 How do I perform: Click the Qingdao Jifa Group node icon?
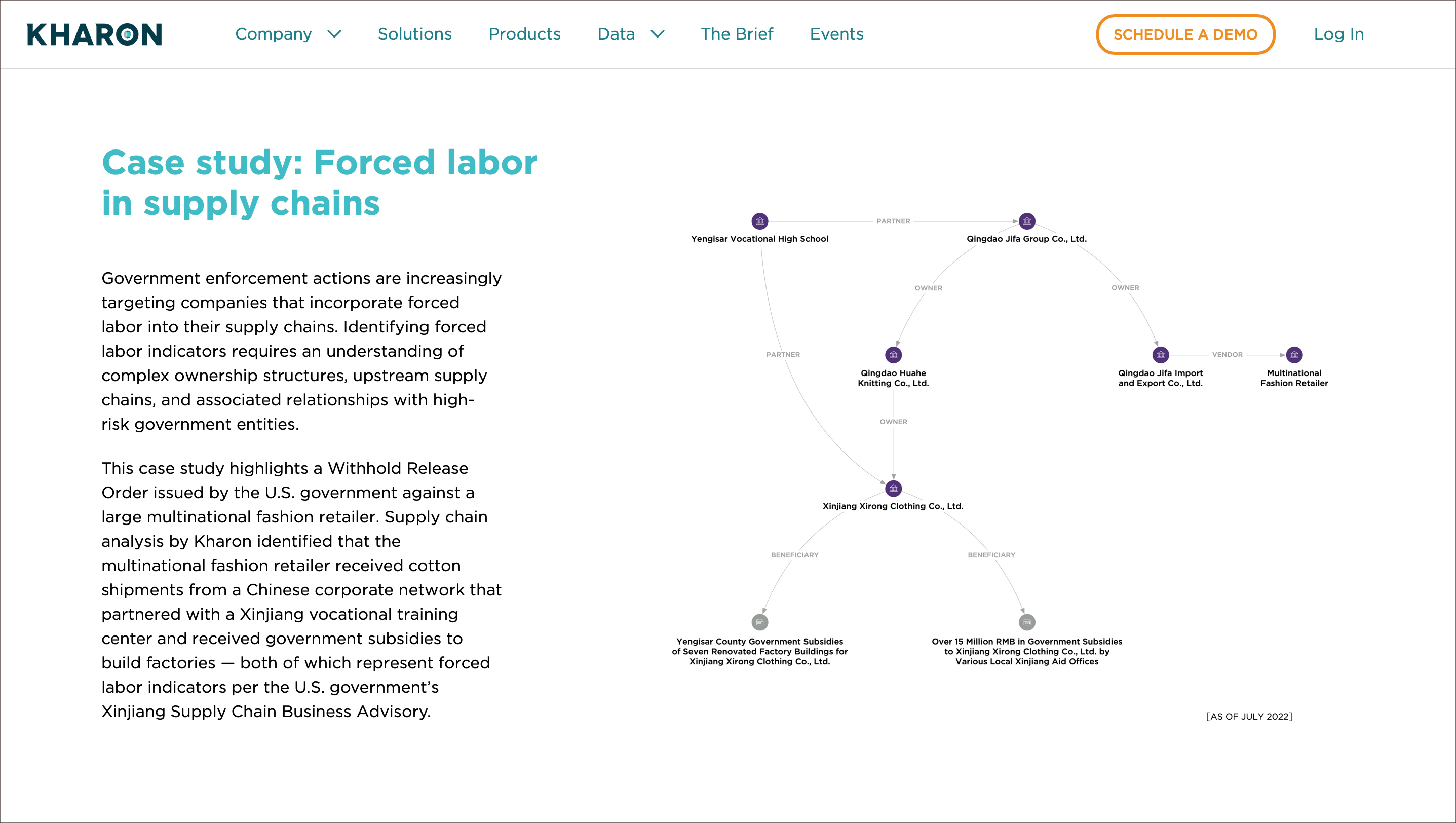[1026, 221]
